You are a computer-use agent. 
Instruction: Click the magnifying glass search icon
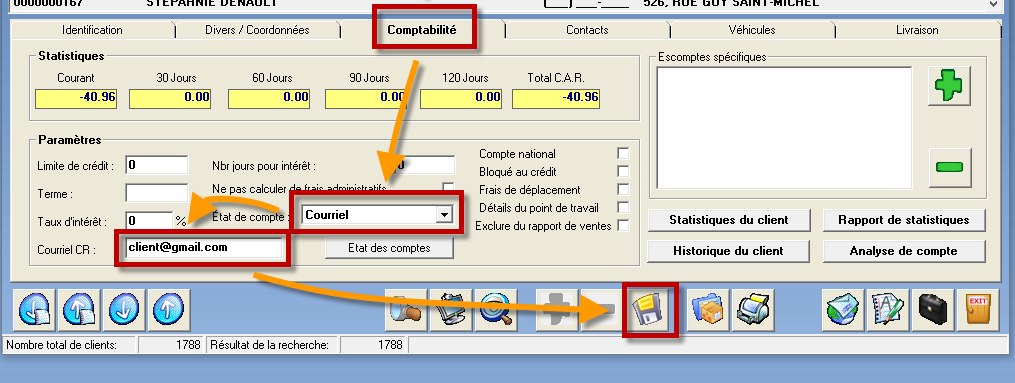tap(495, 310)
